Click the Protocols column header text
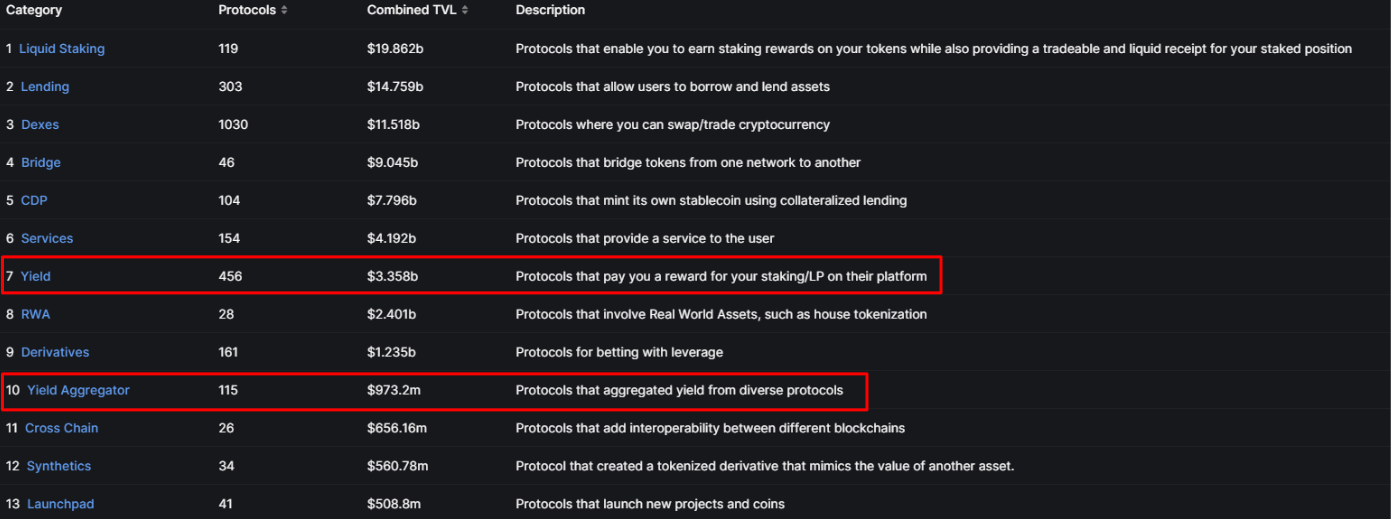 click(247, 10)
